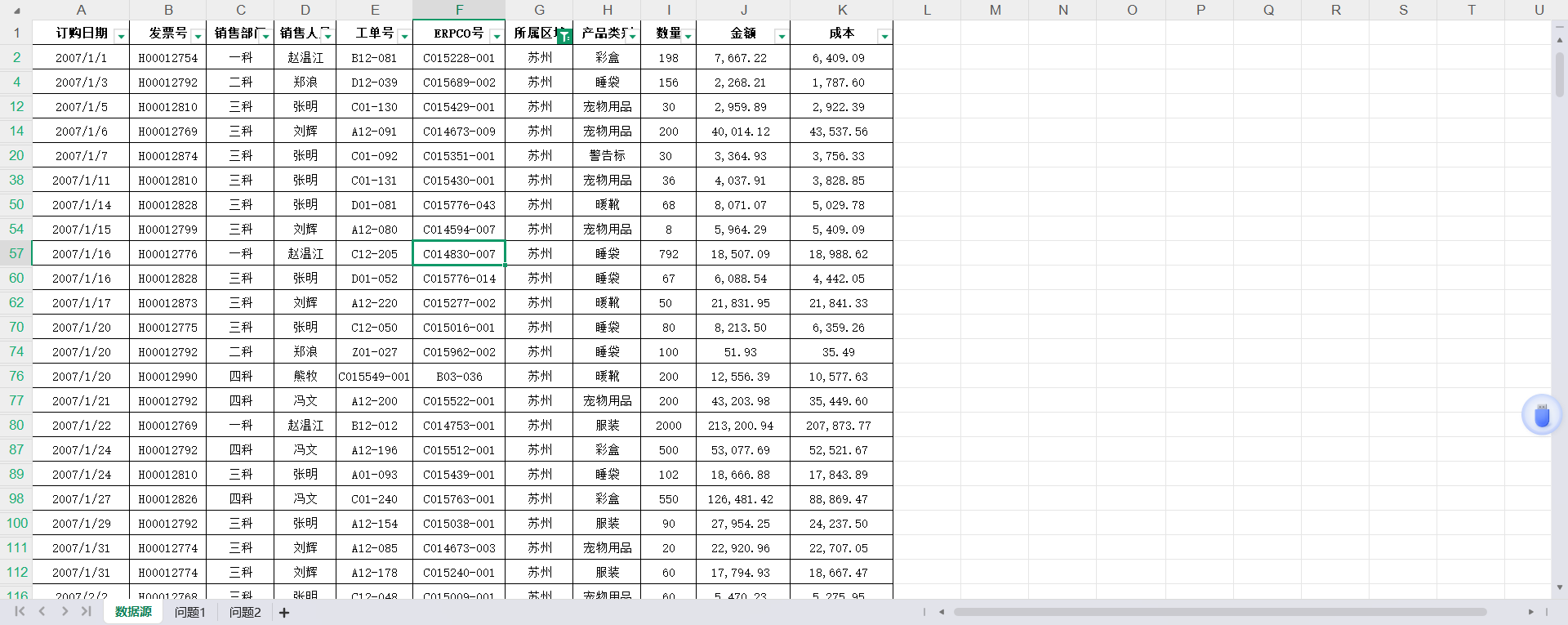Select row 57 header
The width and height of the screenshot is (1568, 625).
pyautogui.click(x=16, y=253)
